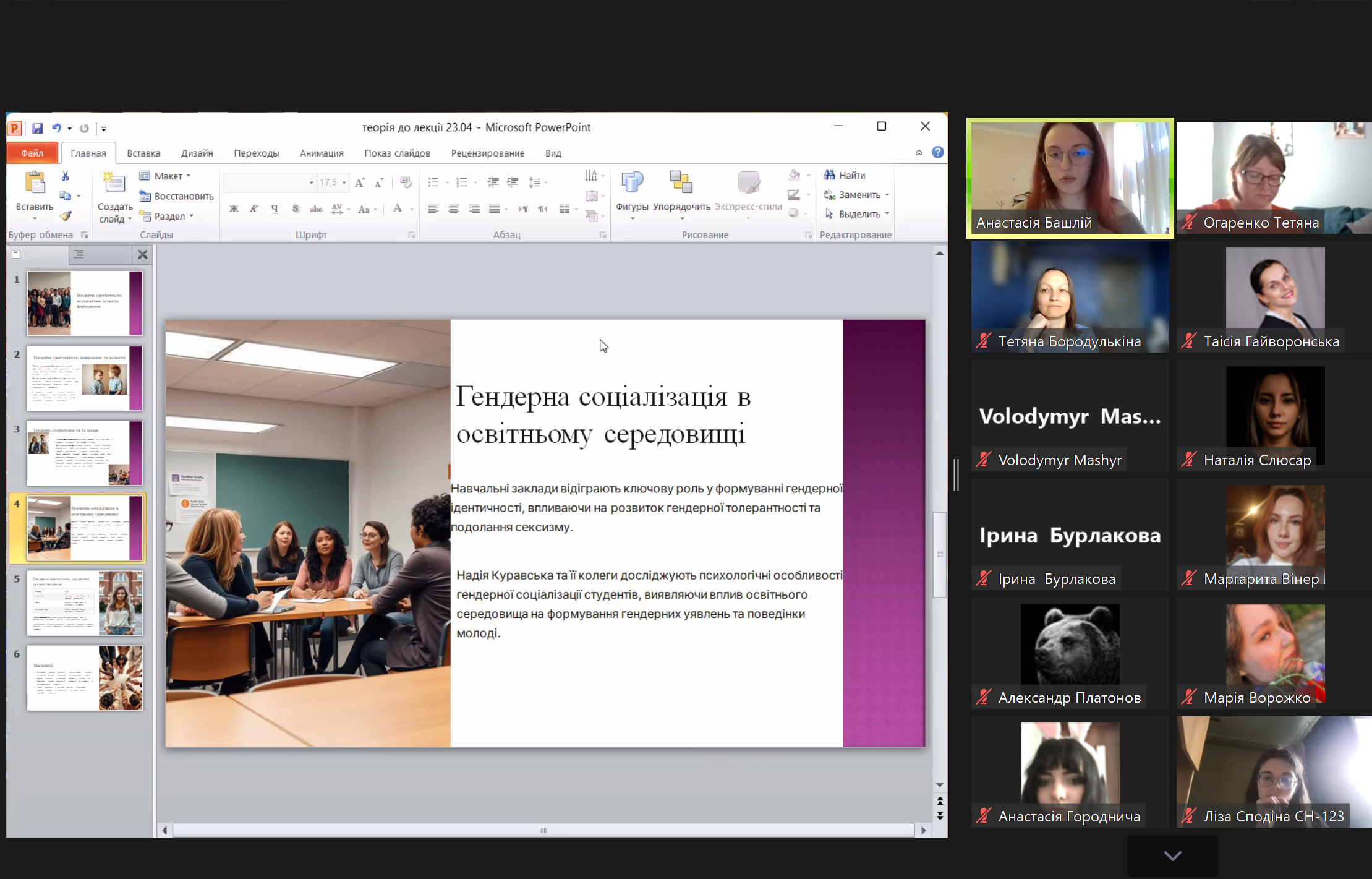Switch to the Вставка ribbon tab
1372x879 pixels.
143,153
